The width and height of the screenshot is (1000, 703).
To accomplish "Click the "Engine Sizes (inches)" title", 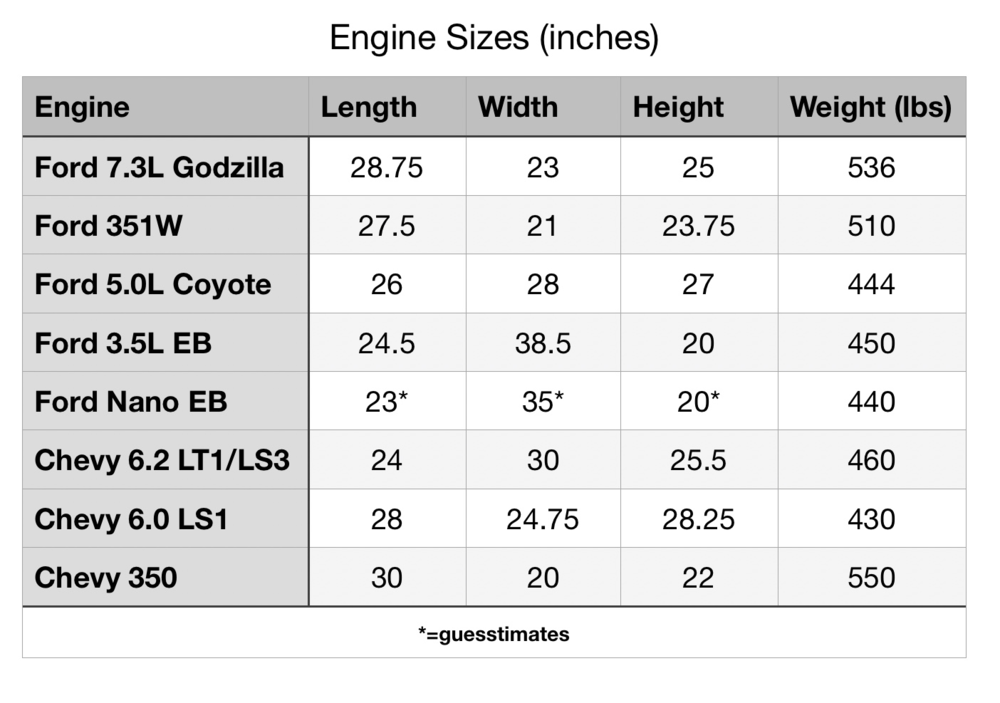I will click(494, 39).
